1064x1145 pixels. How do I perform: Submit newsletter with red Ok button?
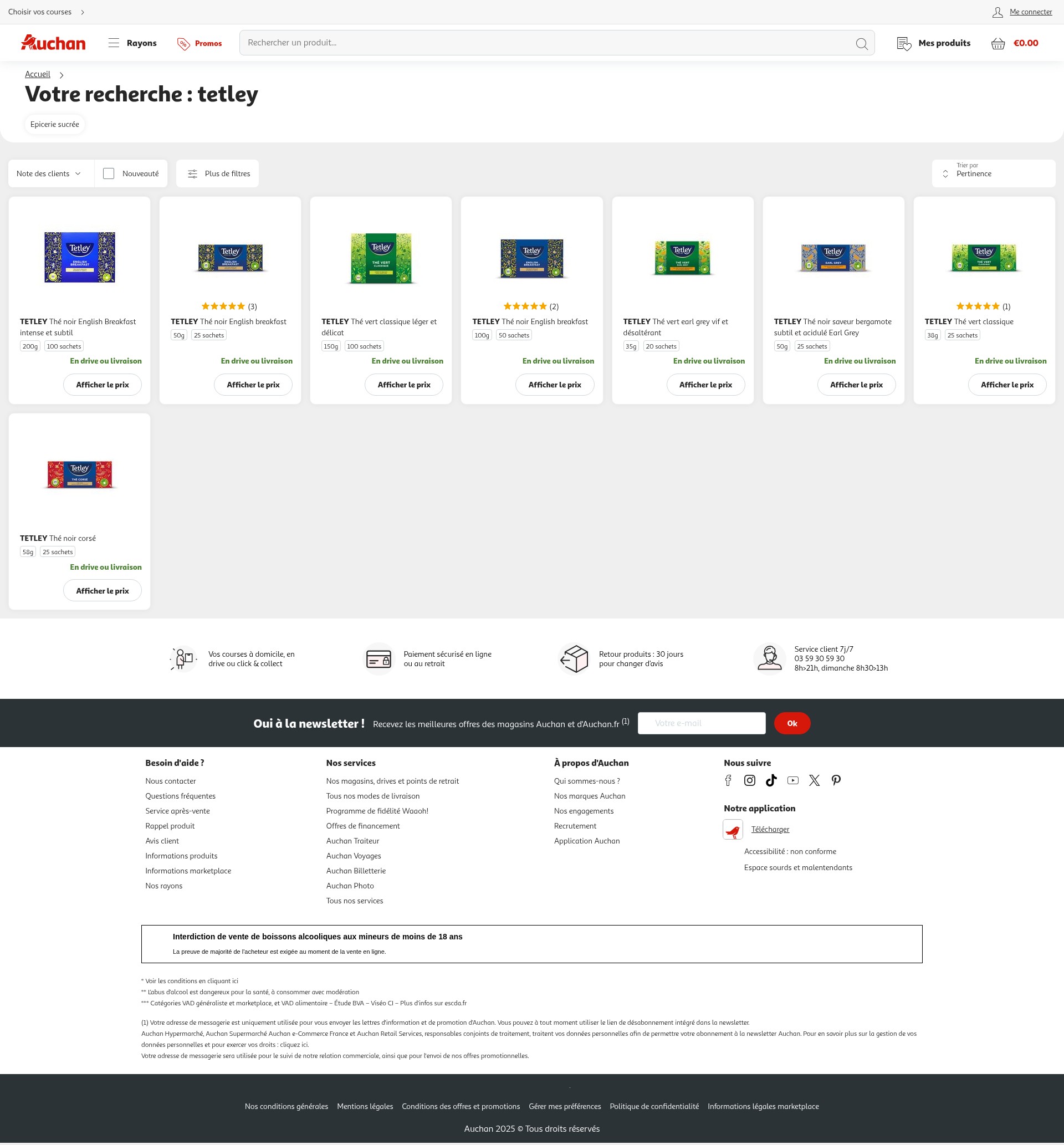792,723
